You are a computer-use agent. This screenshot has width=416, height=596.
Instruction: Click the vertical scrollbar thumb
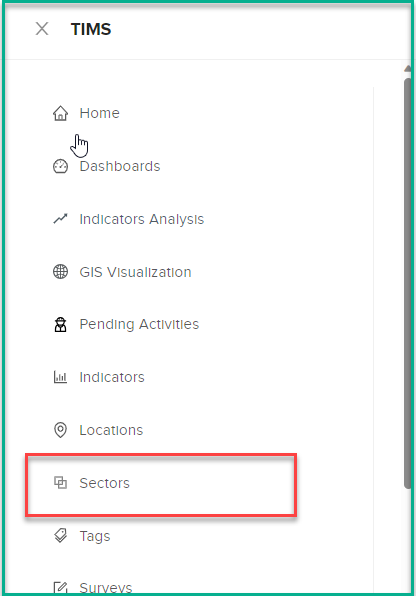pyautogui.click(x=408, y=283)
